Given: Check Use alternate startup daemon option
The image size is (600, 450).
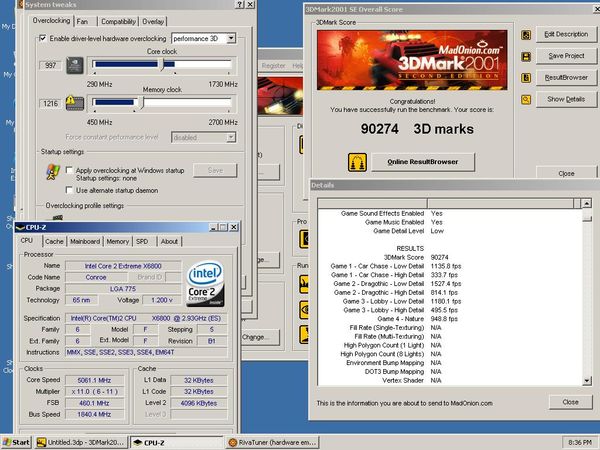Looking at the screenshot, I should coord(69,189).
